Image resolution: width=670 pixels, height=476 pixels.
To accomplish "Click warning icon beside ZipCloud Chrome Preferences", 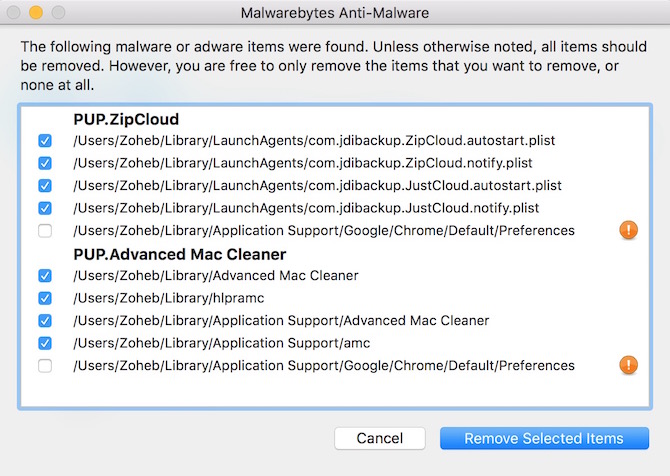I will [629, 230].
